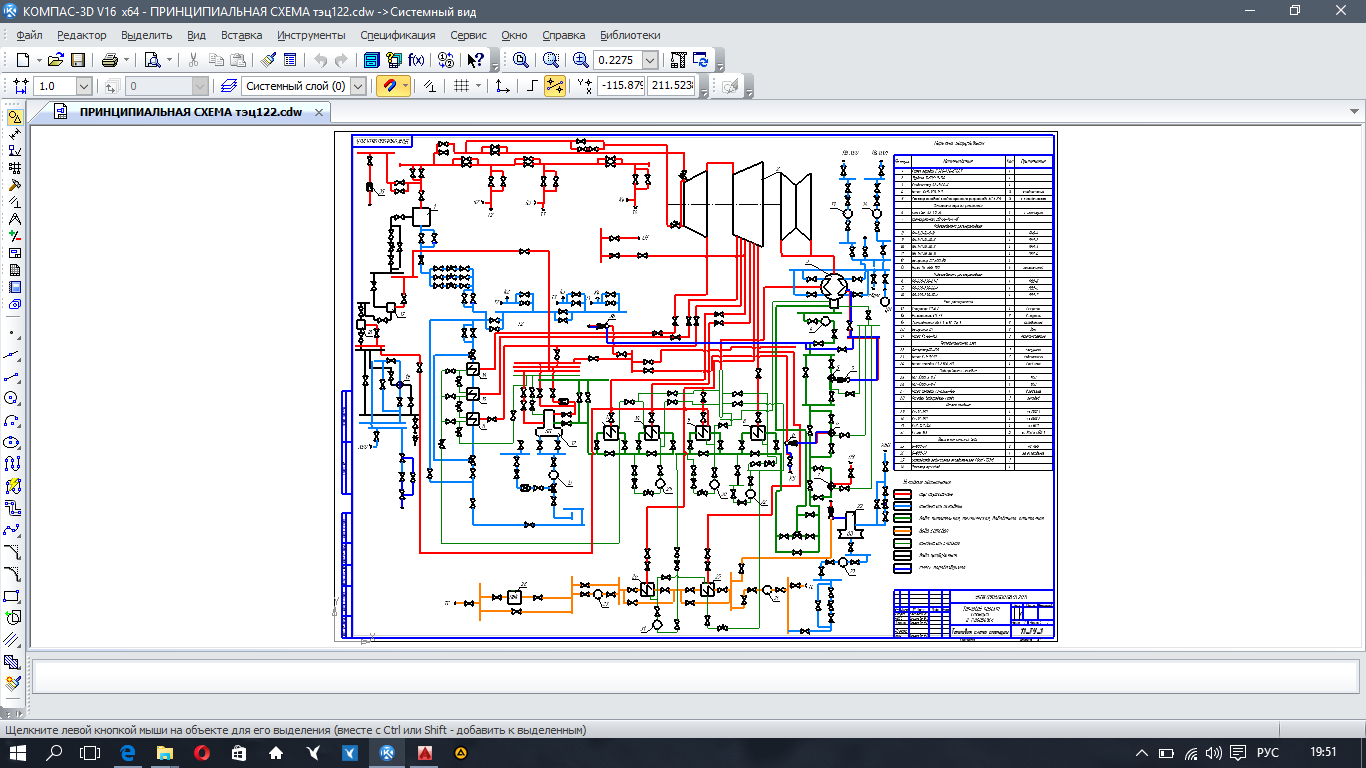The image size is (1366, 768).
Task: Toggle orthogonal drawing mode
Action: click(532, 86)
